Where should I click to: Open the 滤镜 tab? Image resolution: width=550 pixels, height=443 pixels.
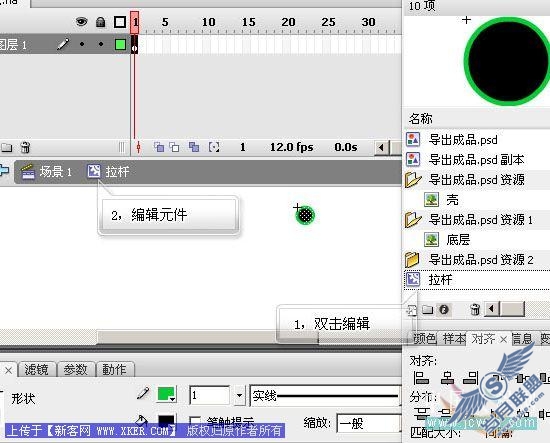[x=36, y=370]
